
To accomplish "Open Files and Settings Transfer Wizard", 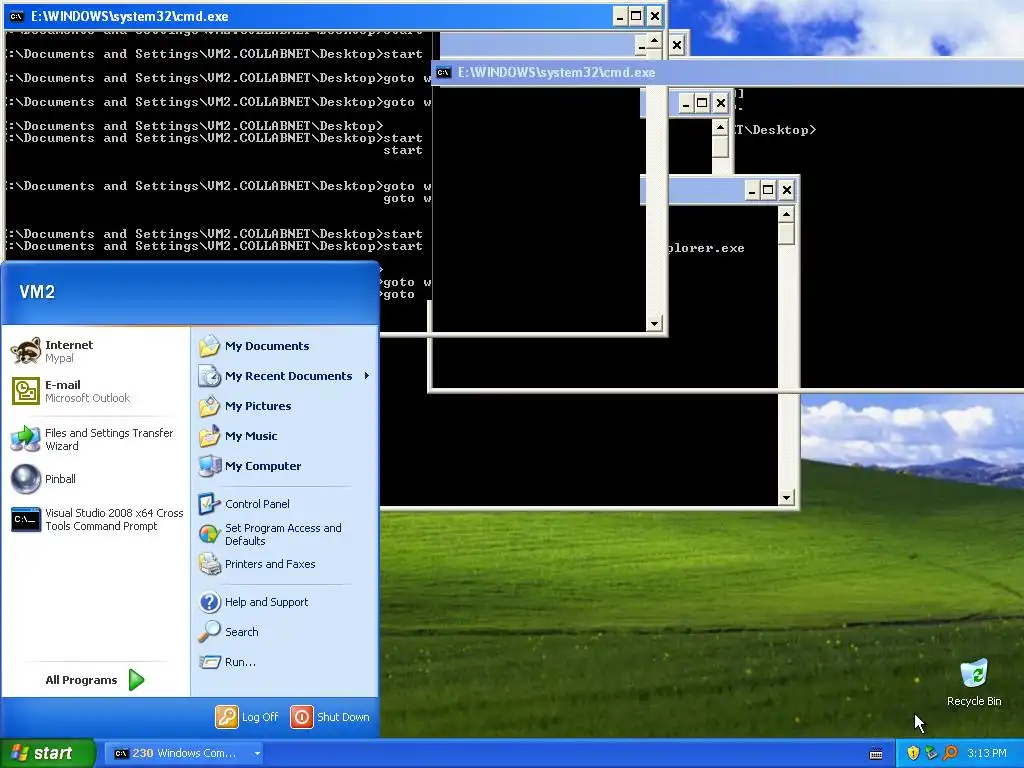I will coord(95,440).
